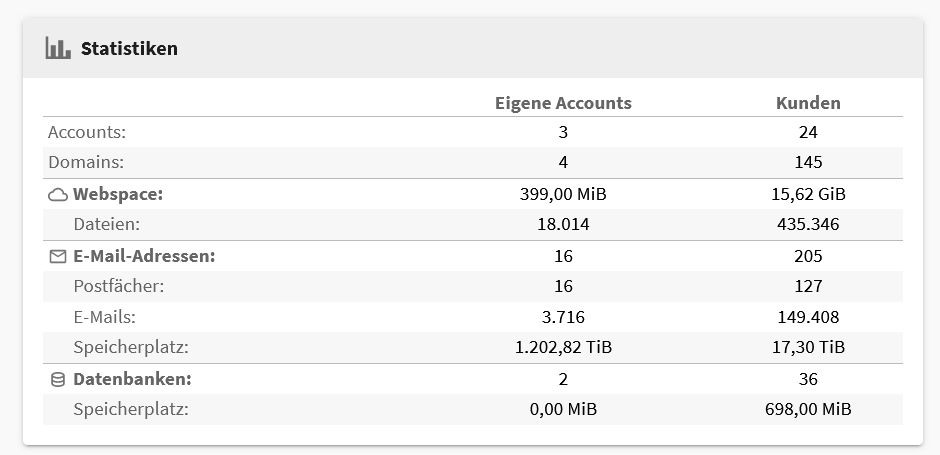940x455 pixels.
Task: Select the 15,62 GiB webspace value
Action: tap(808, 194)
